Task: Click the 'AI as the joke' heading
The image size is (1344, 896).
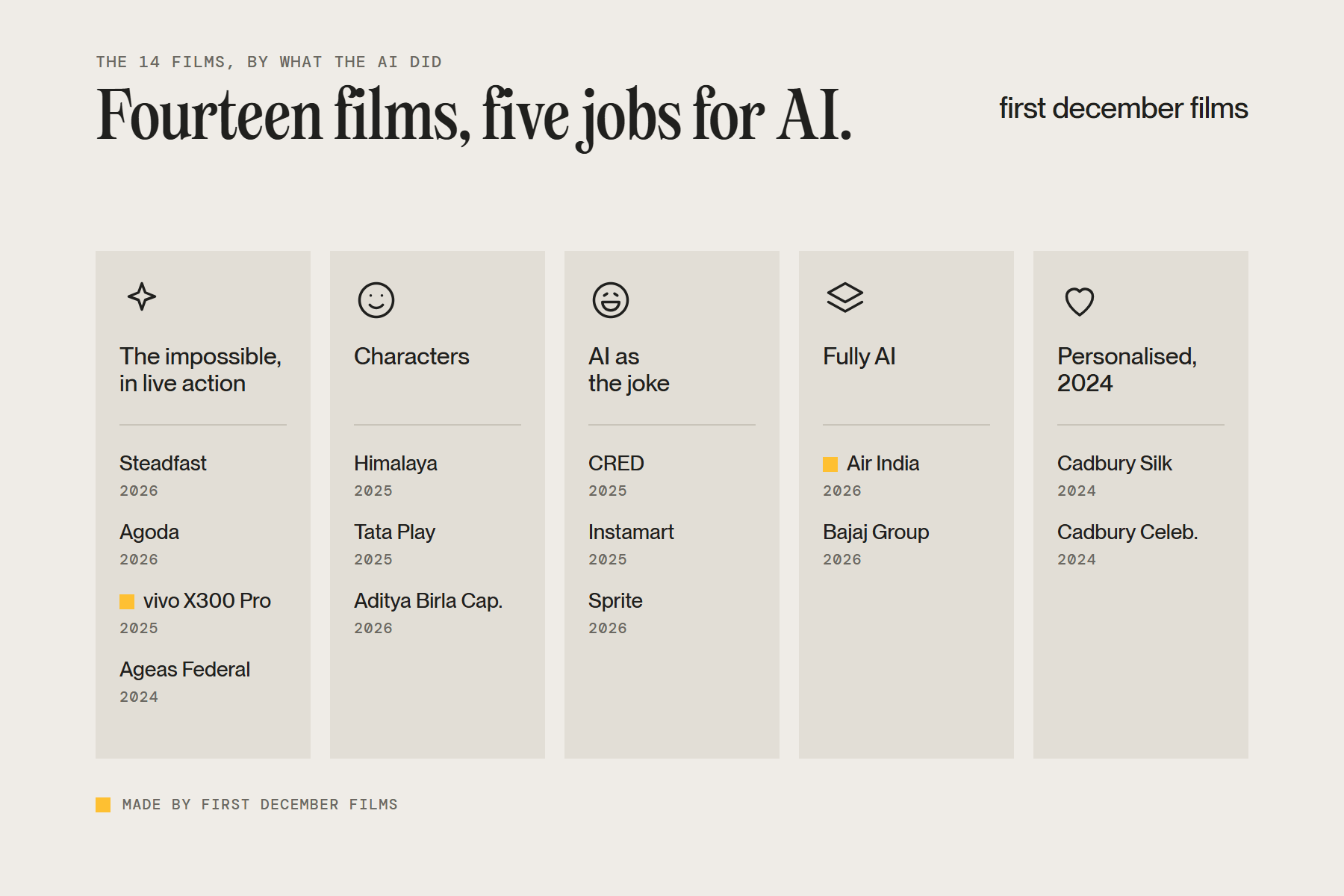Action: 629,370
